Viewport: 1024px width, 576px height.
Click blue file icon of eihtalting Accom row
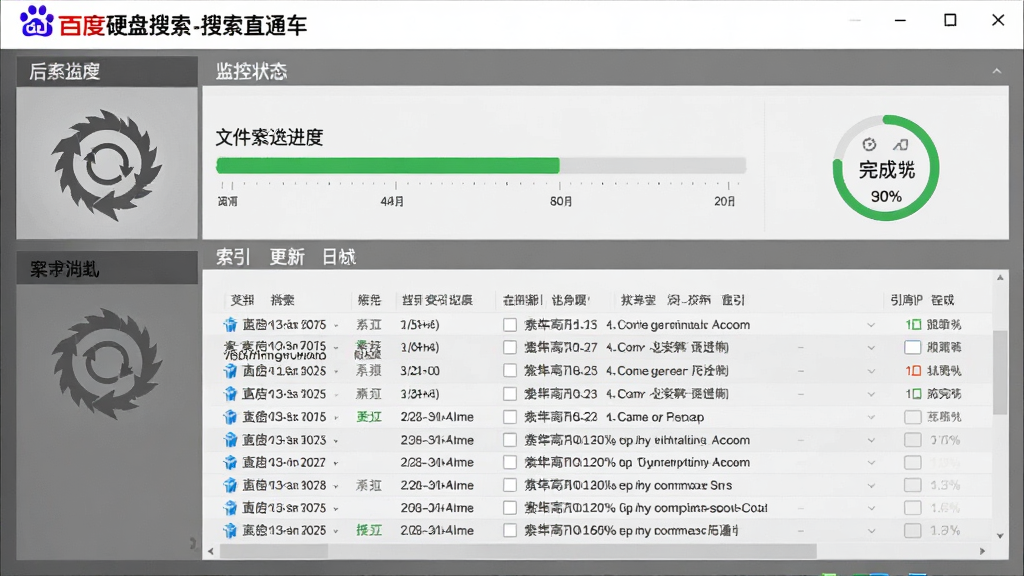click(x=230, y=440)
